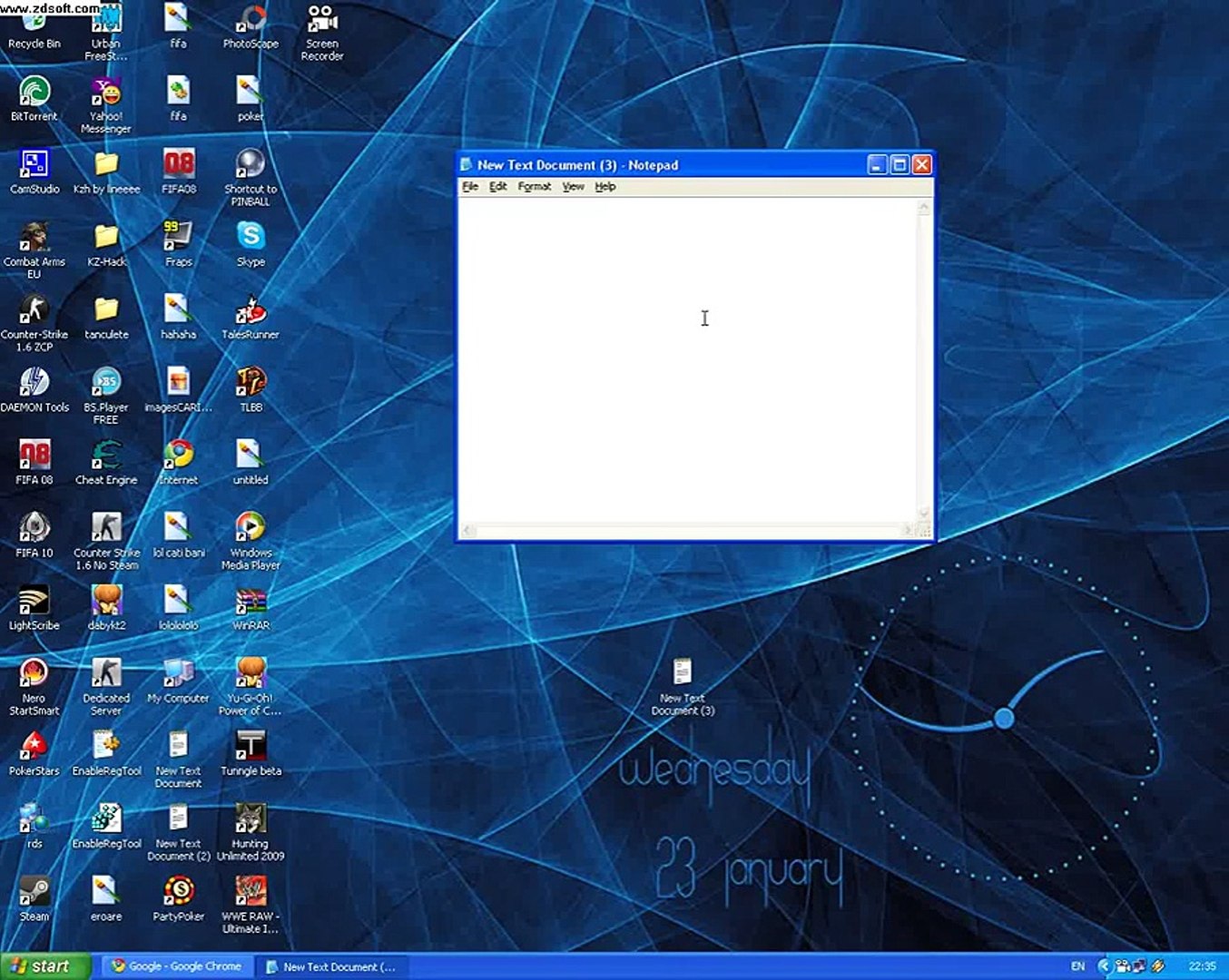Select New Text Document (2) desktop icon
The height and width of the screenshot is (980, 1229).
pos(178,832)
